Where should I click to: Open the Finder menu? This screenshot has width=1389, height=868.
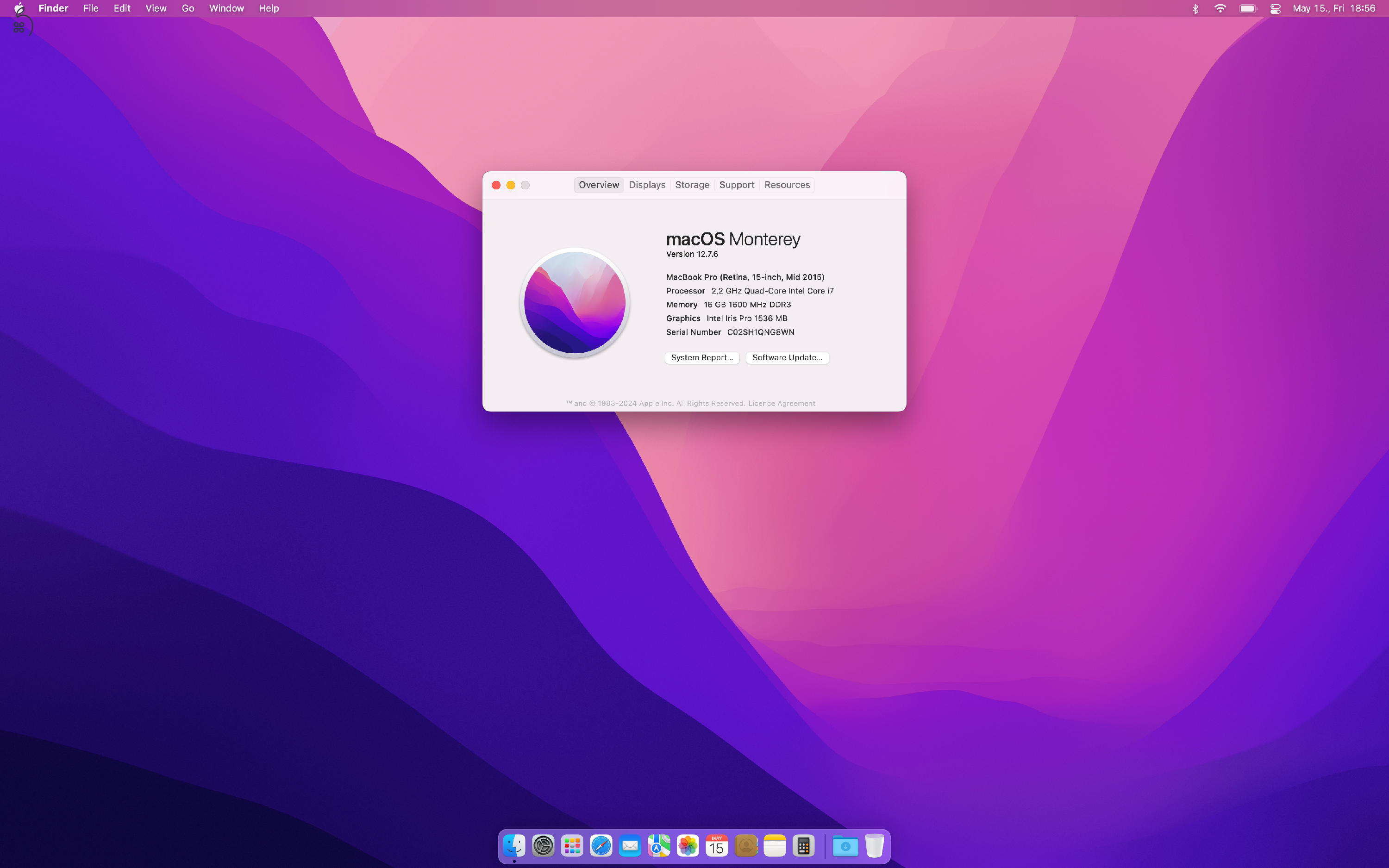[53, 8]
